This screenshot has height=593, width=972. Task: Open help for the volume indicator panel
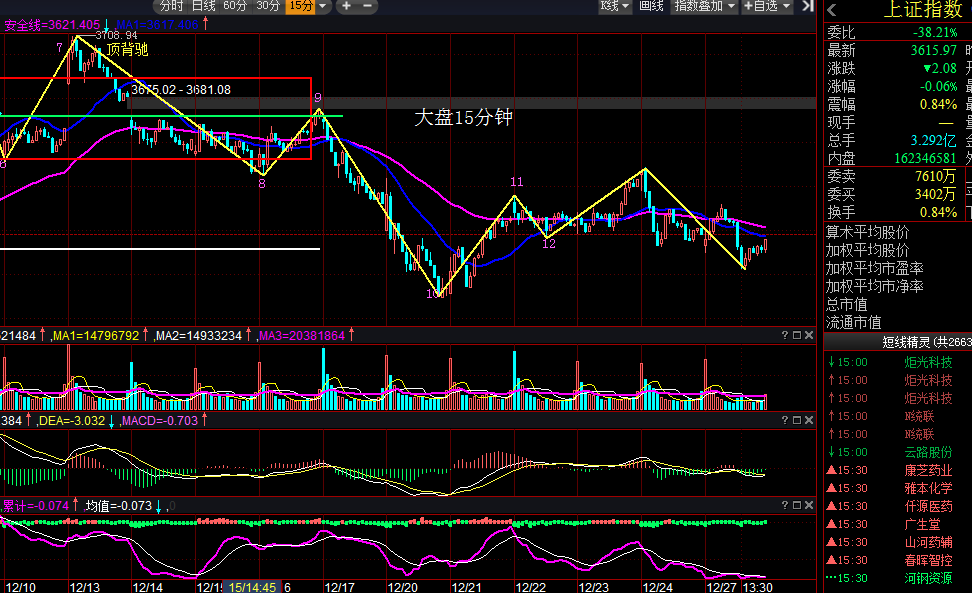coord(784,335)
